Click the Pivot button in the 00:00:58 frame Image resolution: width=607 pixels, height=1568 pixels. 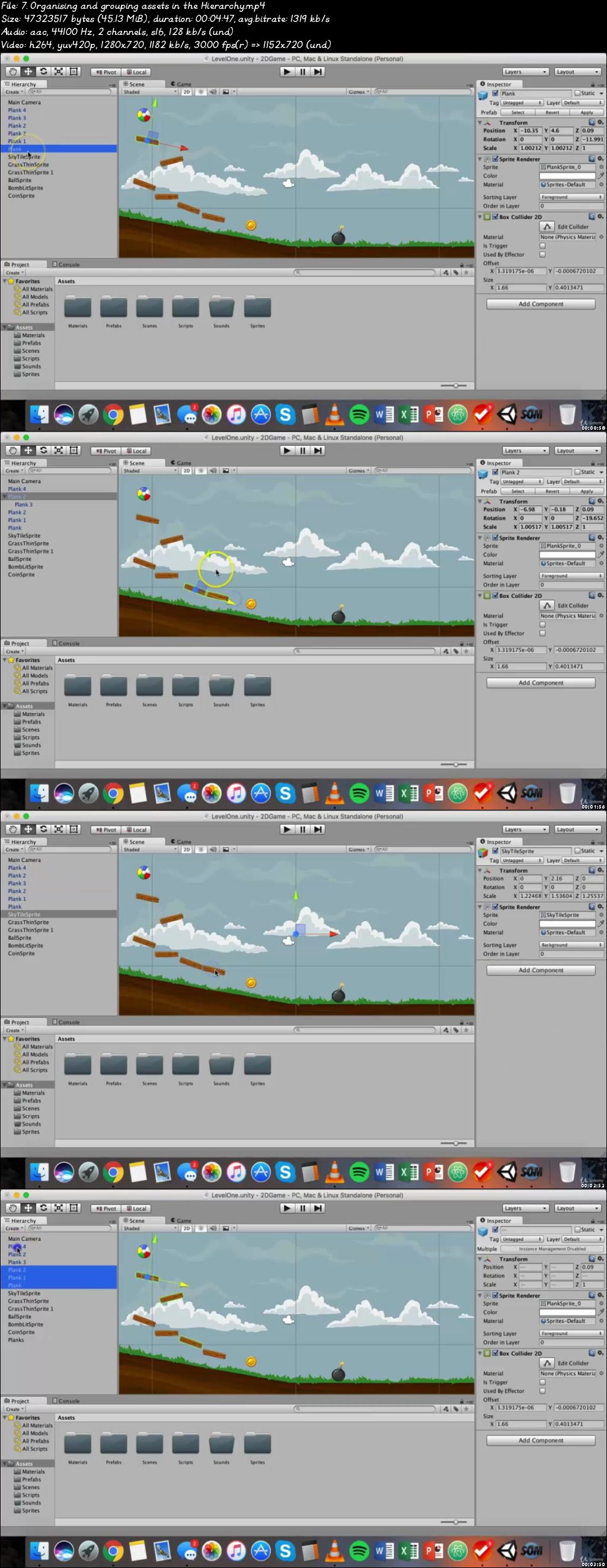106,72
